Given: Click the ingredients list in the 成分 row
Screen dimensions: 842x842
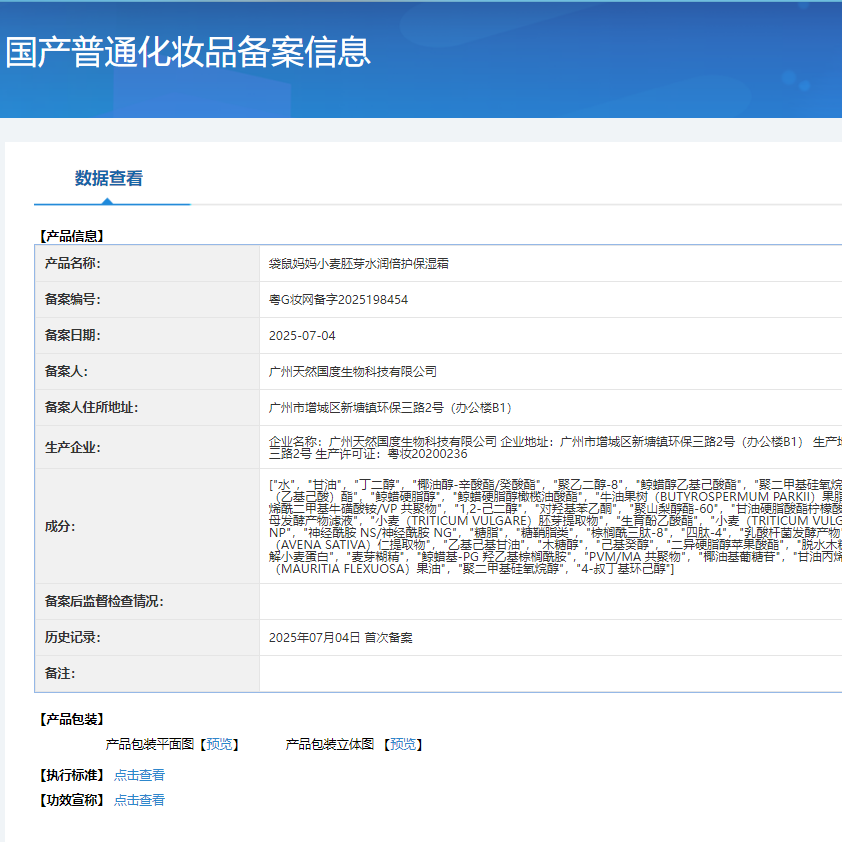Looking at the screenshot, I should 550,526.
